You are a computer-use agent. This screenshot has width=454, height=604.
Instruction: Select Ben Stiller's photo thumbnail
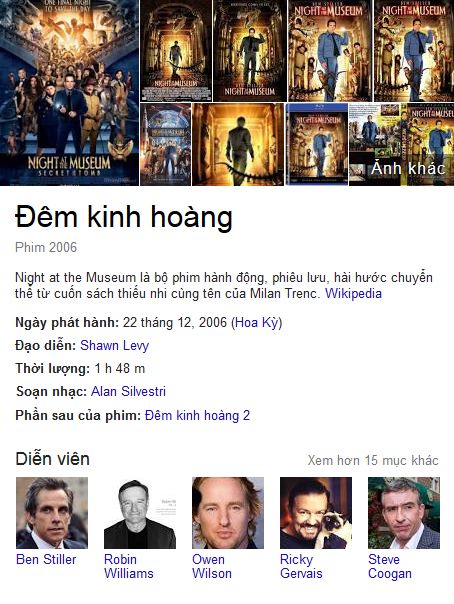tap(52, 513)
